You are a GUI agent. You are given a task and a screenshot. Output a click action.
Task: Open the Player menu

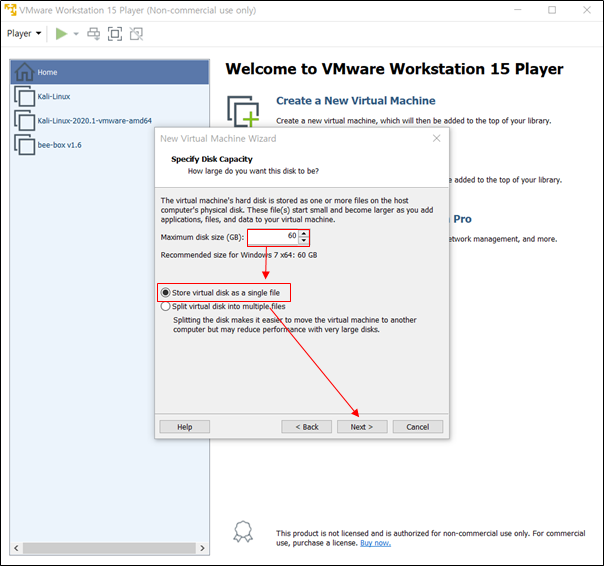click(x=24, y=34)
